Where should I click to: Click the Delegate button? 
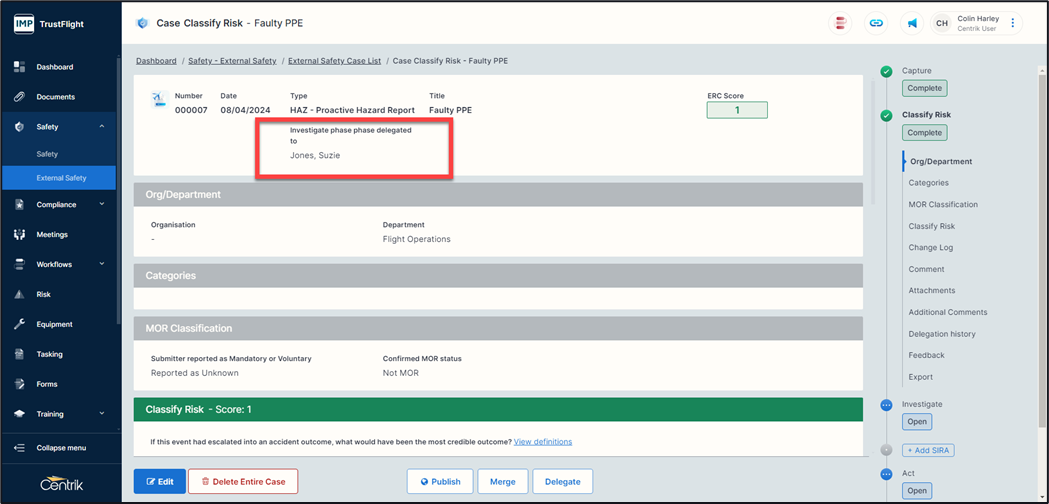562,482
